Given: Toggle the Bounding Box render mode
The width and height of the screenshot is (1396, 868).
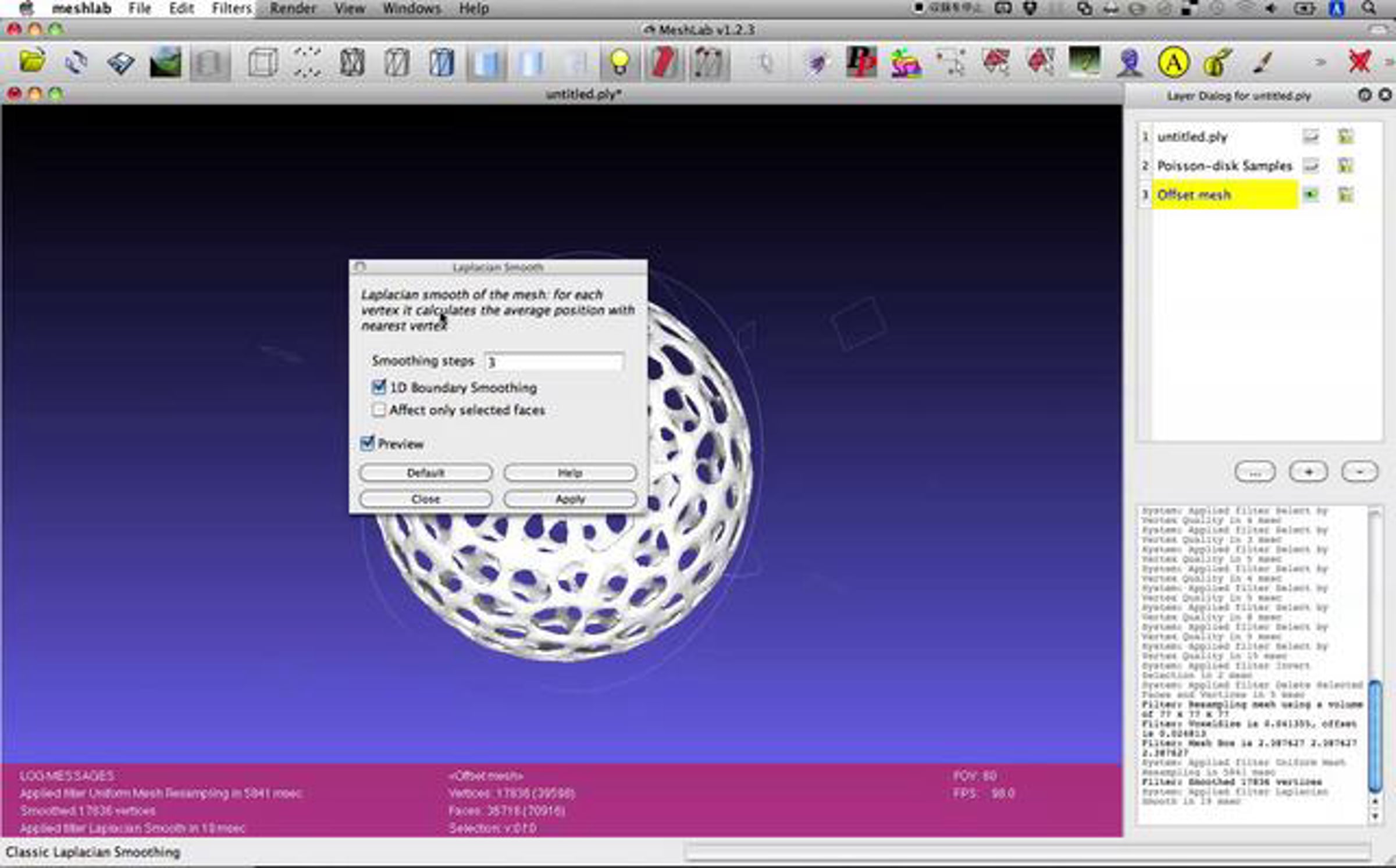Looking at the screenshot, I should (x=262, y=62).
